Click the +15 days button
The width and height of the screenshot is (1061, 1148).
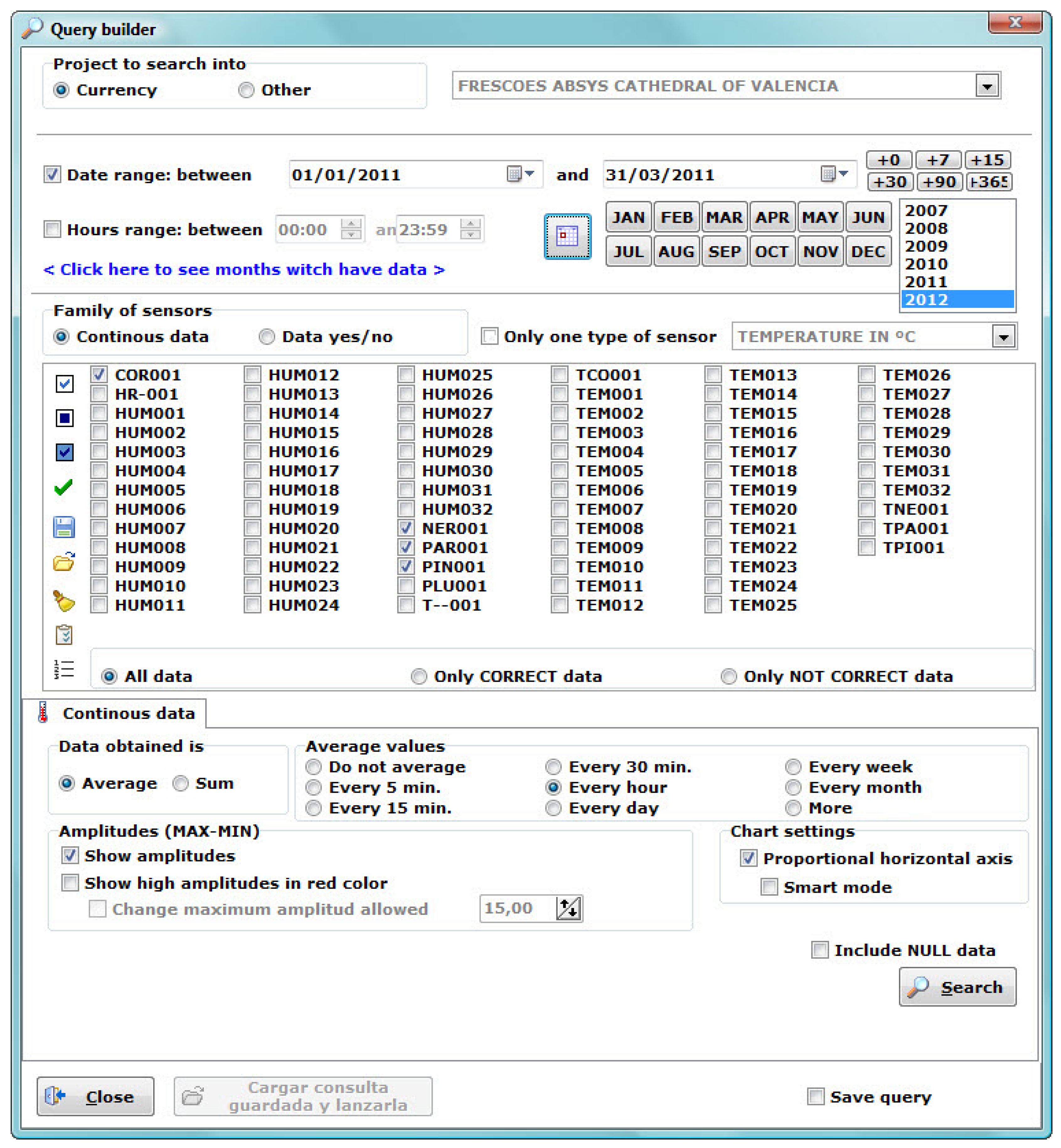(x=988, y=160)
